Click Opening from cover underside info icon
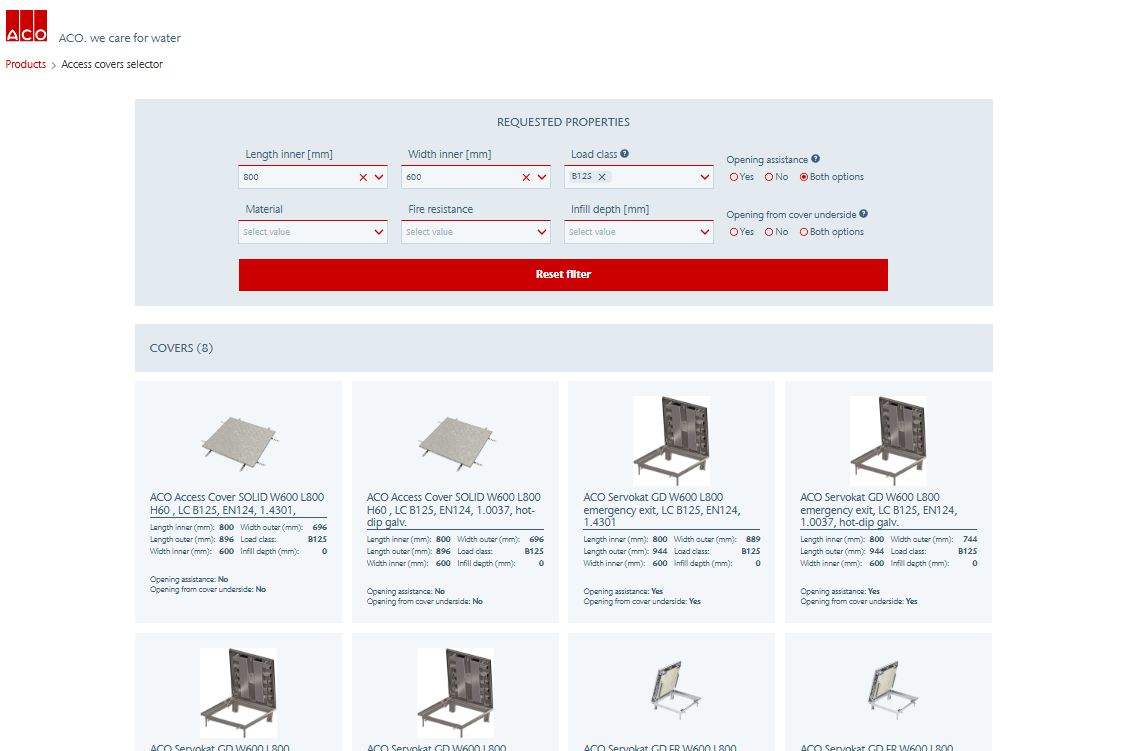This screenshot has height=751, width=1141. [863, 214]
